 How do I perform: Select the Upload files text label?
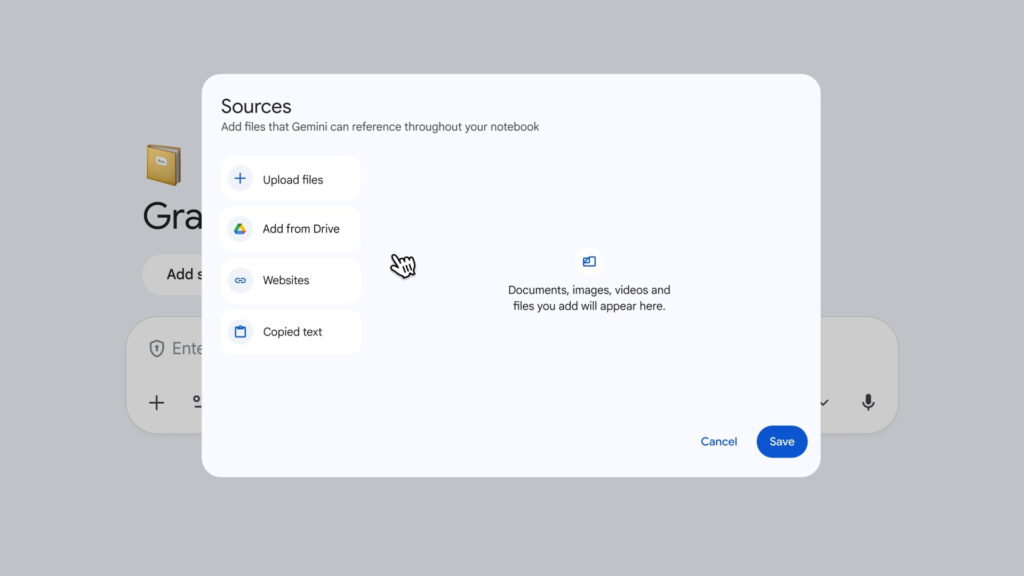click(x=293, y=180)
